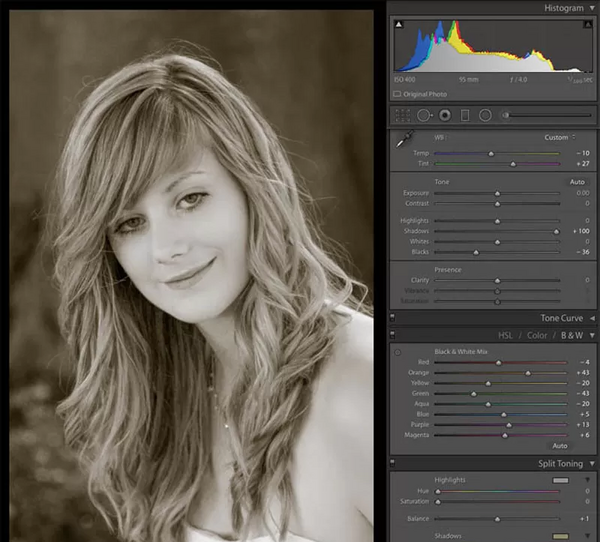Click the Temp slider handle
This screenshot has width=600, height=542.
click(491, 153)
